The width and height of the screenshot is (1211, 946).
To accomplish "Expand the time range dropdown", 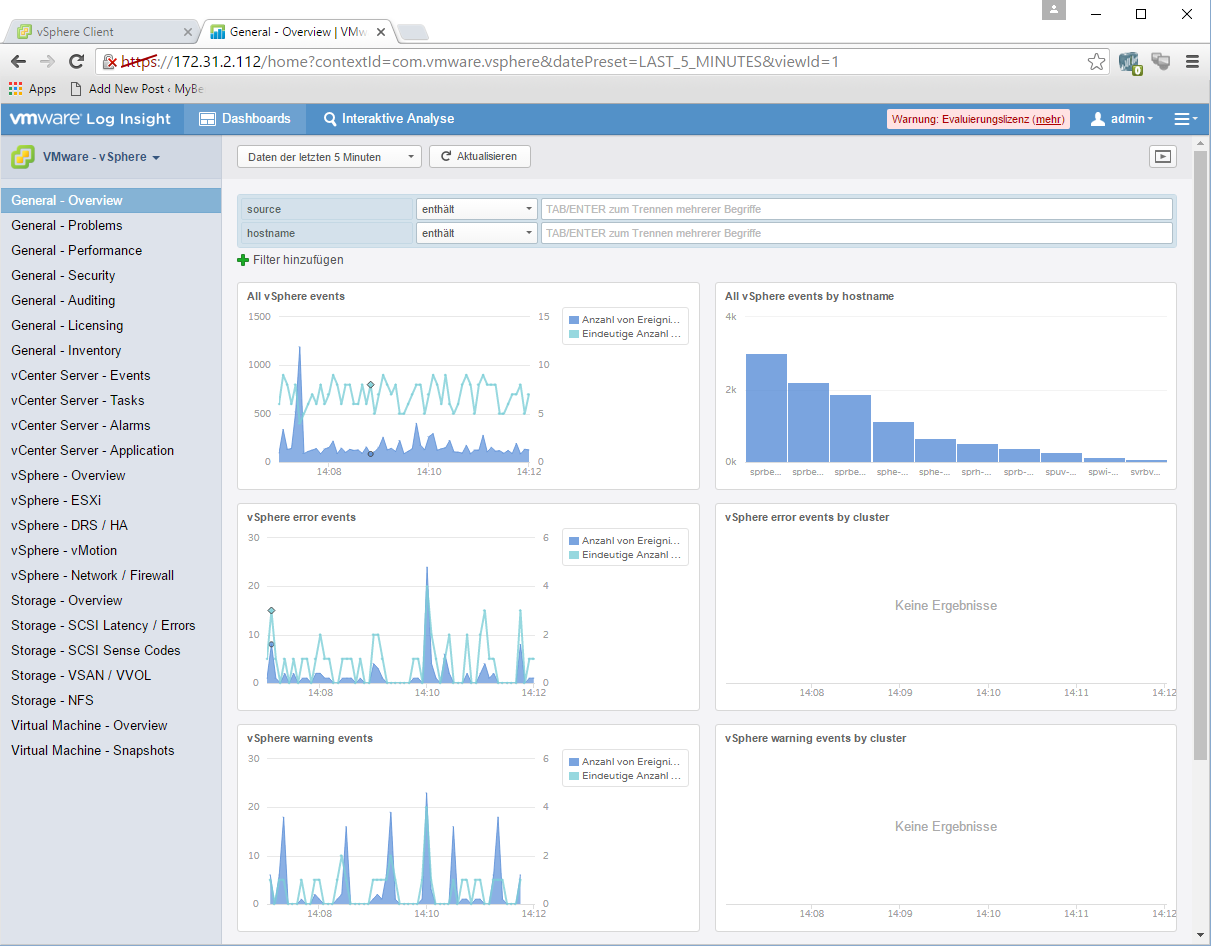I will 329,157.
